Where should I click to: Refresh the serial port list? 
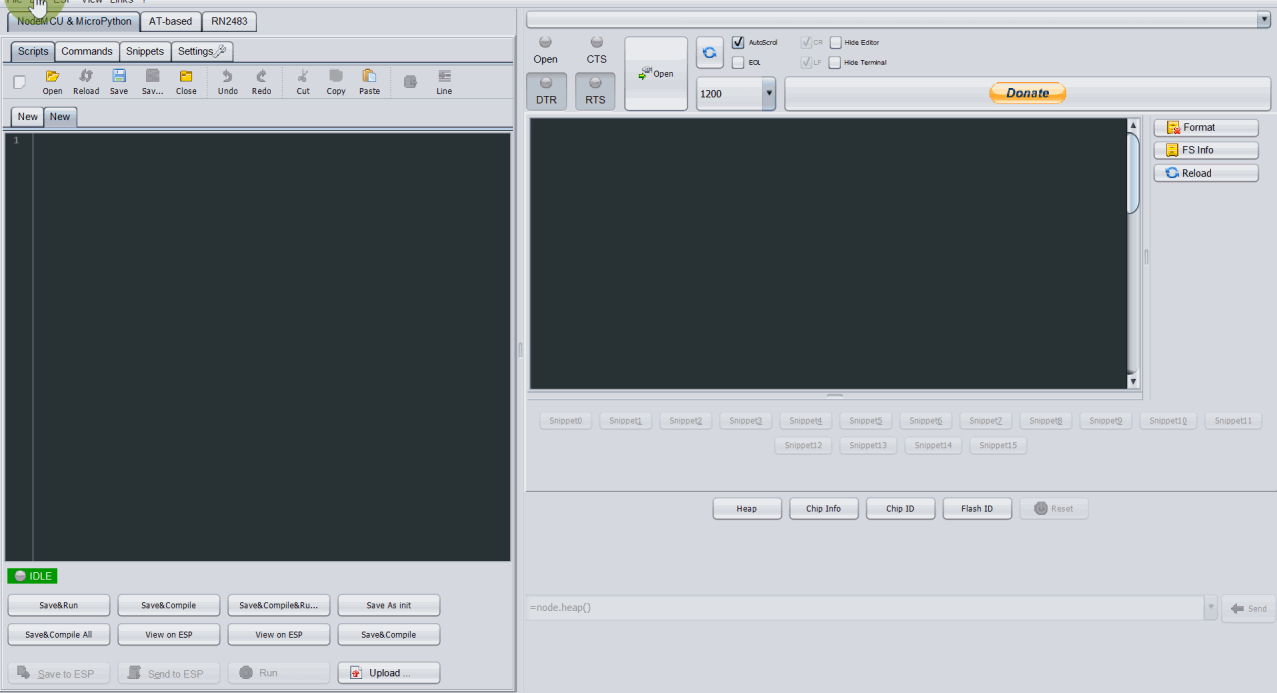coord(710,52)
